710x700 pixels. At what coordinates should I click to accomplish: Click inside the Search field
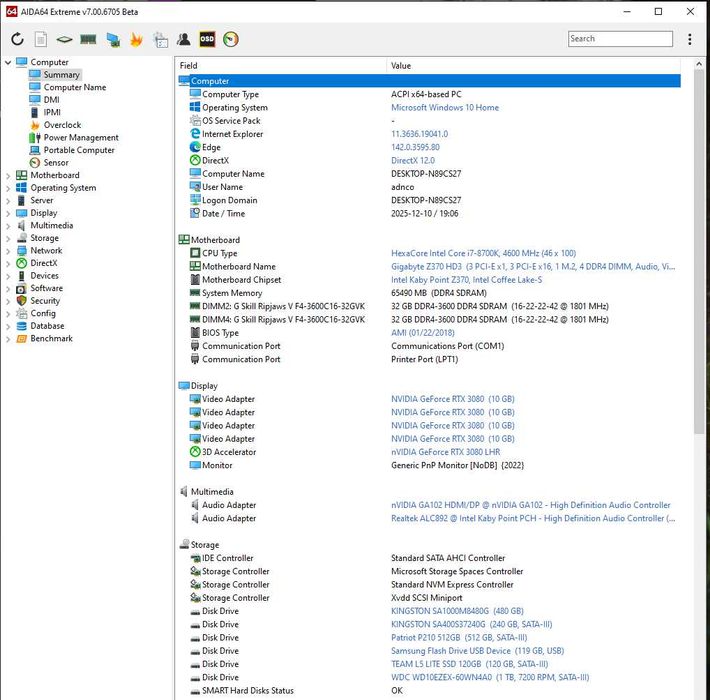620,39
